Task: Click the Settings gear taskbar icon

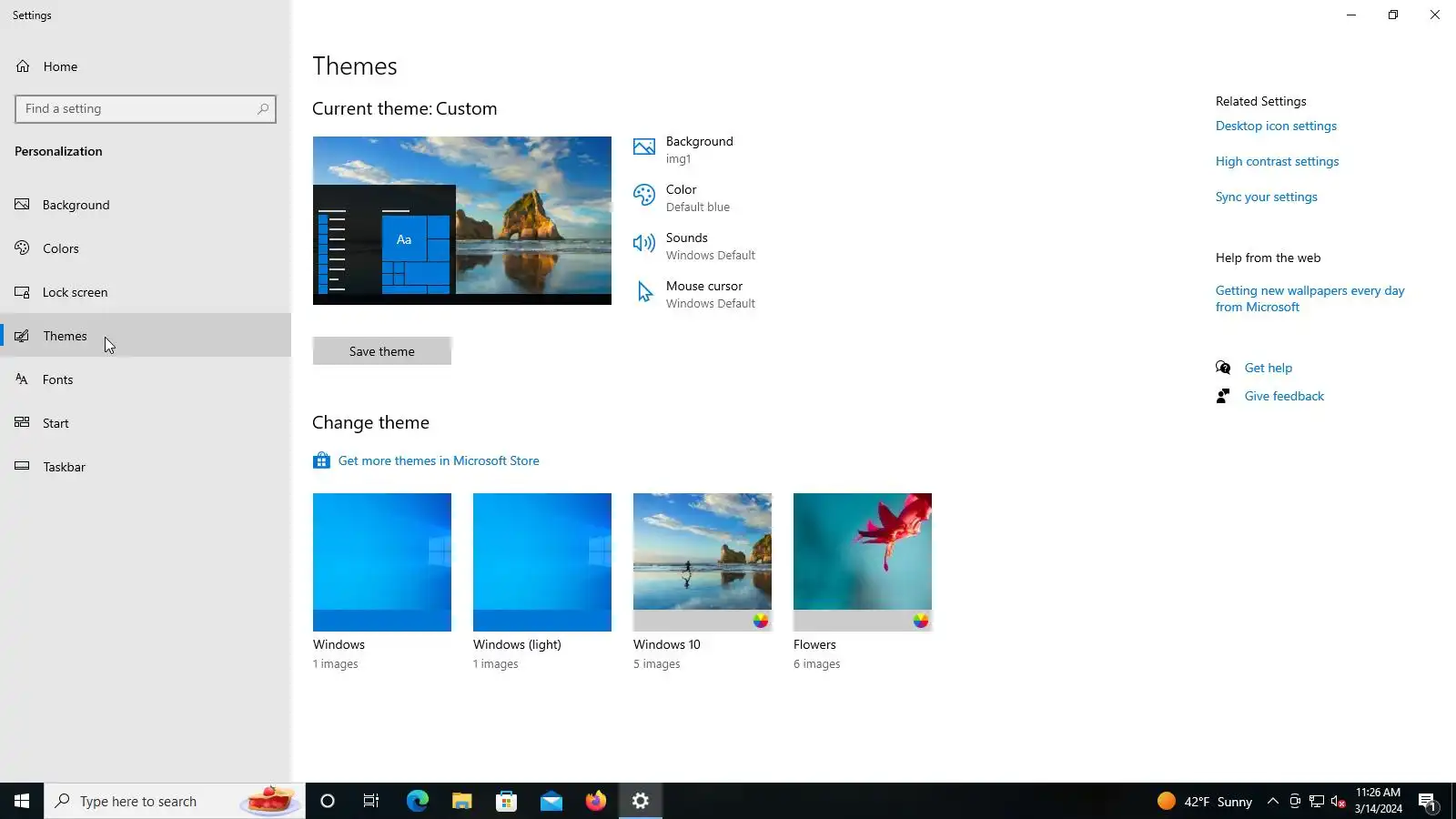Action: coord(641,801)
